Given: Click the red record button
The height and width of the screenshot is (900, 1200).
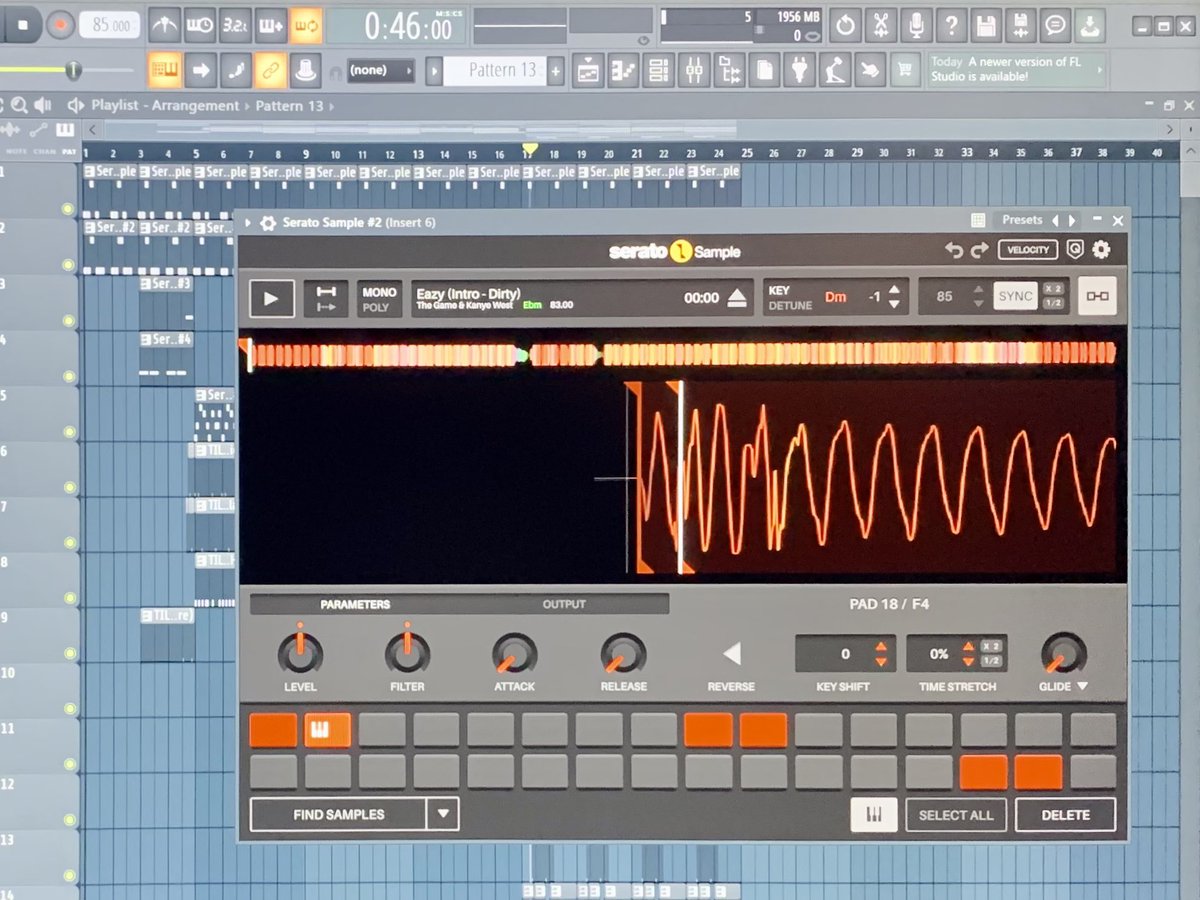Looking at the screenshot, I should [60, 25].
